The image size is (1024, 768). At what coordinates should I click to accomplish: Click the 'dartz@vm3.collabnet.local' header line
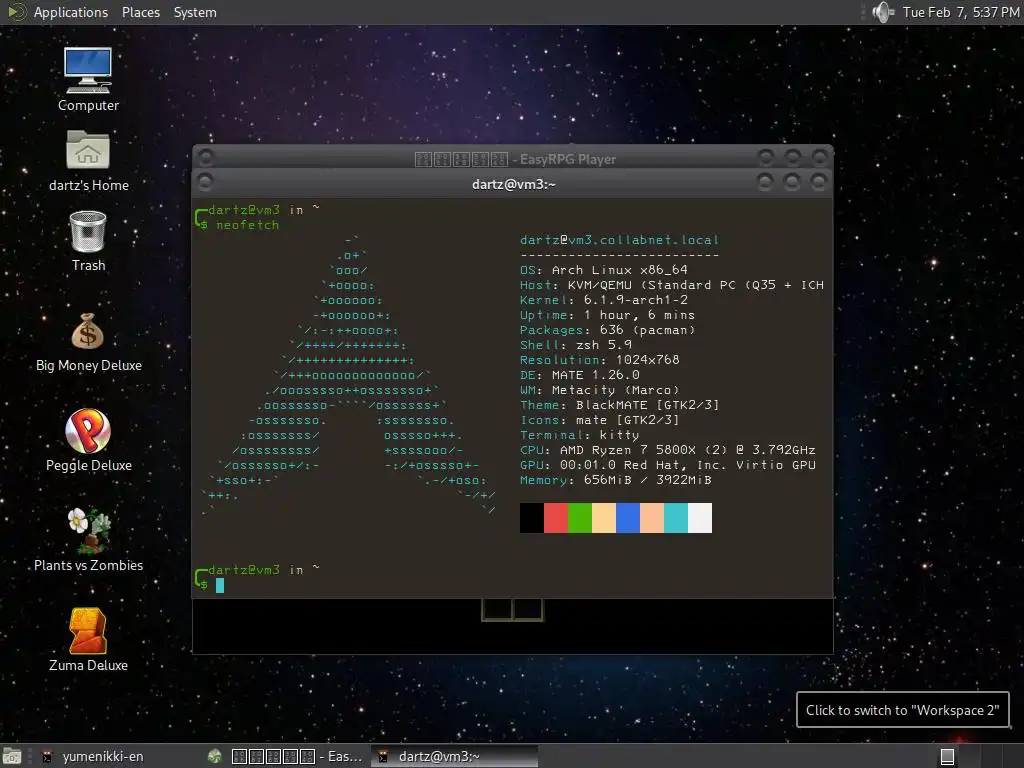619,240
